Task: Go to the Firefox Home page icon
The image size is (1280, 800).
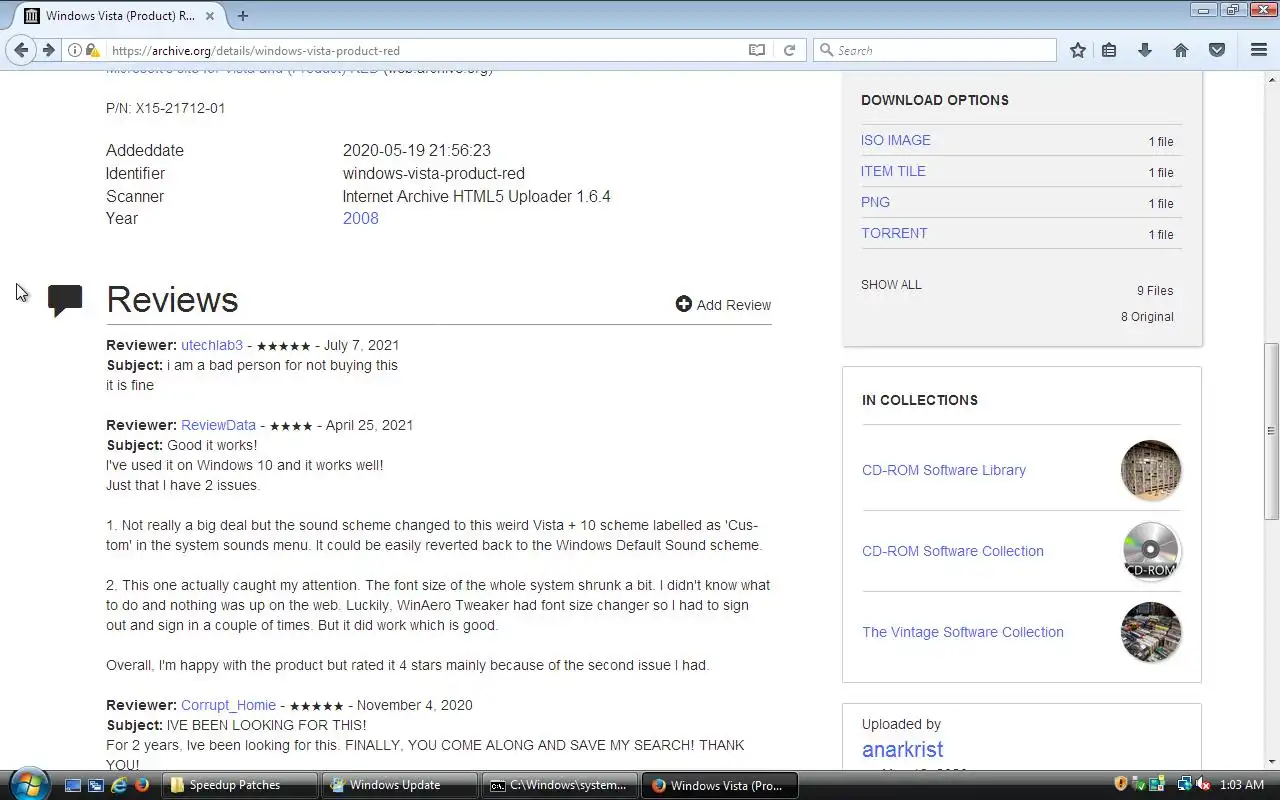Action: point(1181,50)
